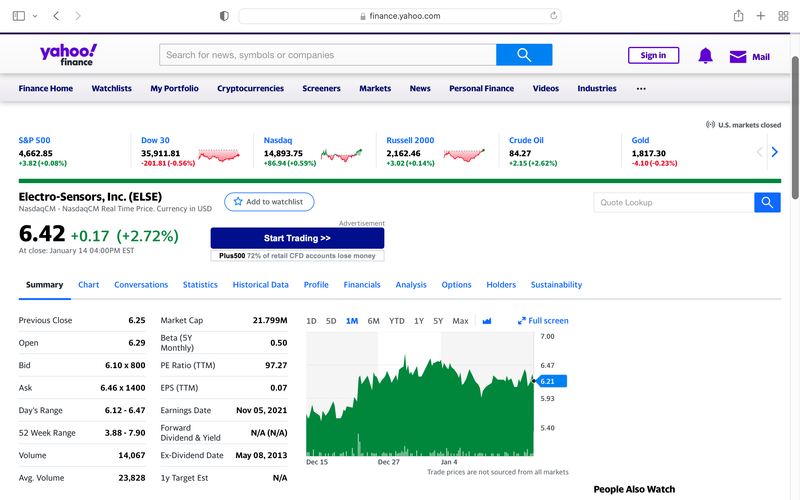Open Personal Finance menu item
This screenshot has height=500, width=800.
pyautogui.click(x=482, y=88)
